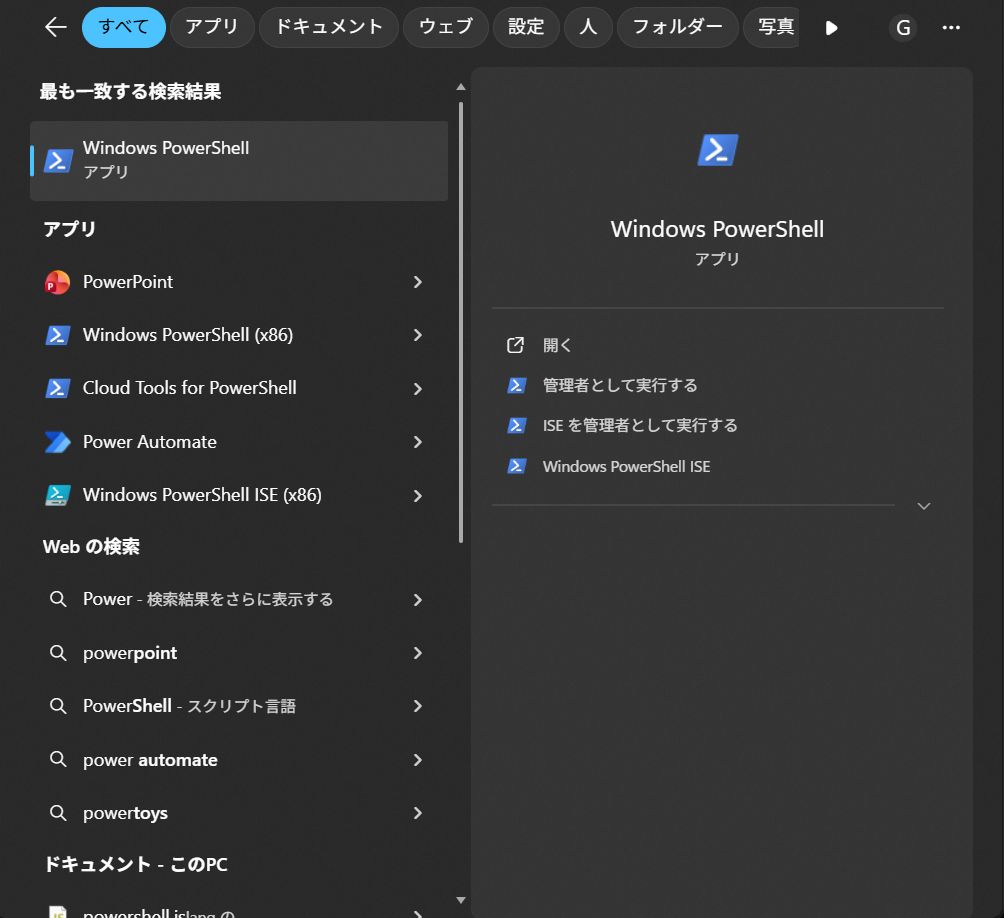Open the three-dot overflow menu at top right

click(950, 27)
